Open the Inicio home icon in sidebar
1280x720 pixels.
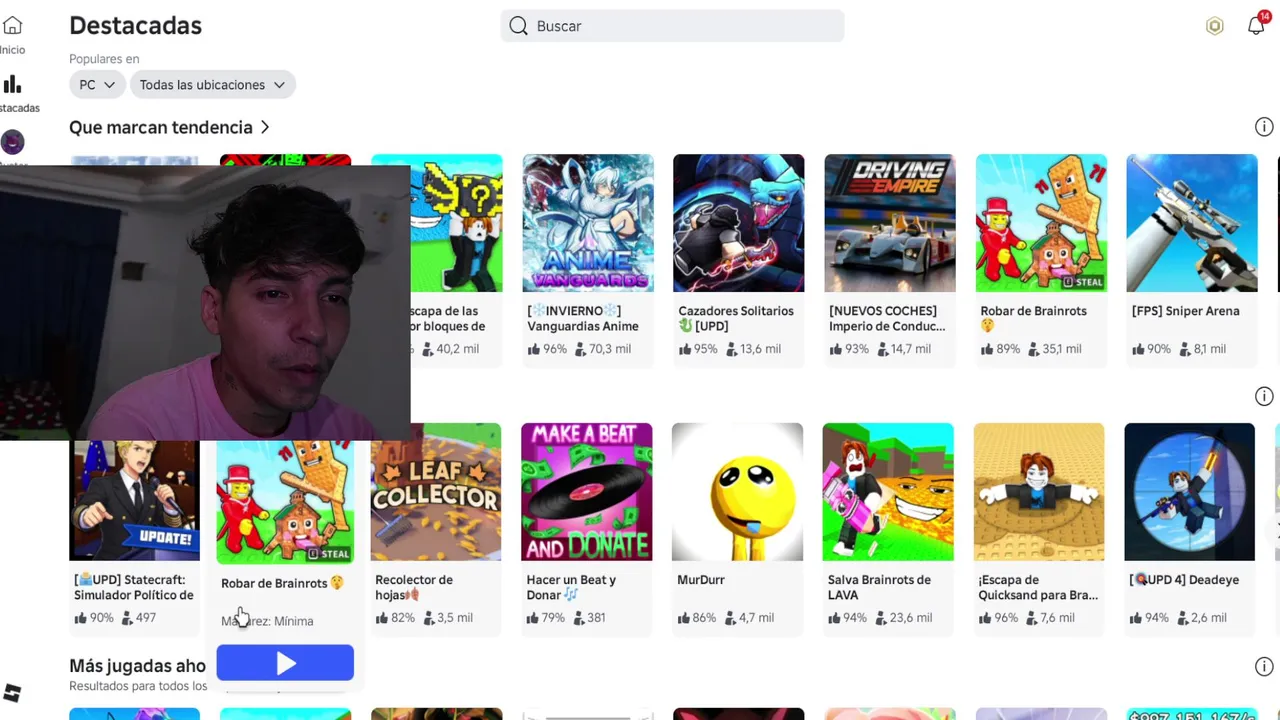coord(12,26)
